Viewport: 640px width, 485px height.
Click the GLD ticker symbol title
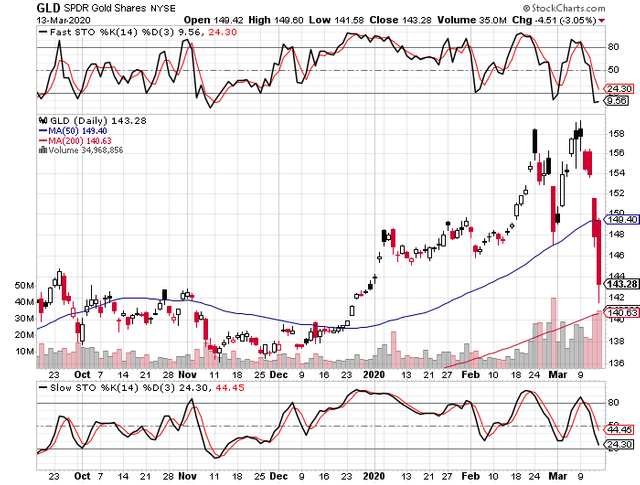click(48, 8)
